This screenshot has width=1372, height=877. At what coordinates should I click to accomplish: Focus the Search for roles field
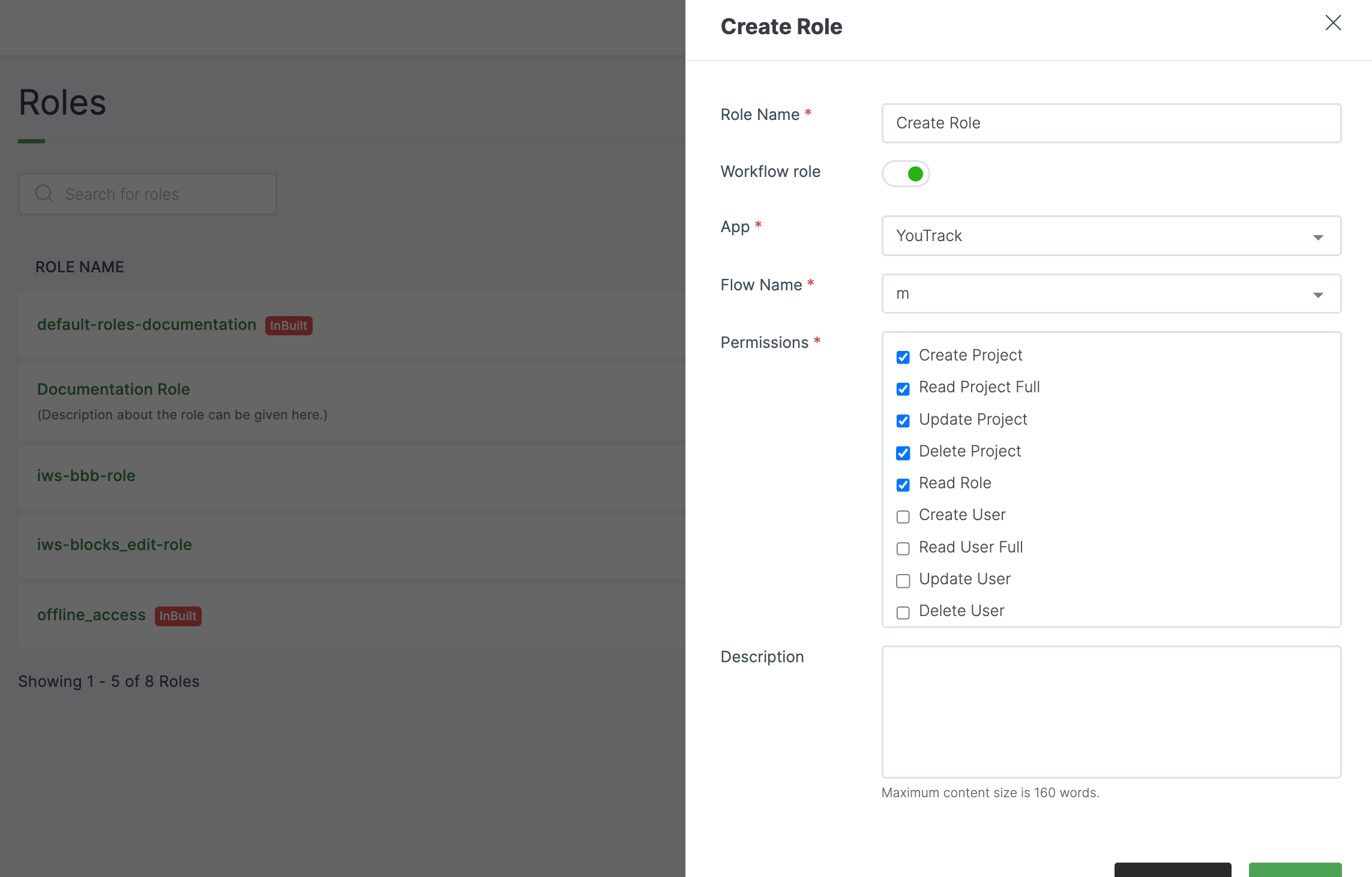[148, 194]
